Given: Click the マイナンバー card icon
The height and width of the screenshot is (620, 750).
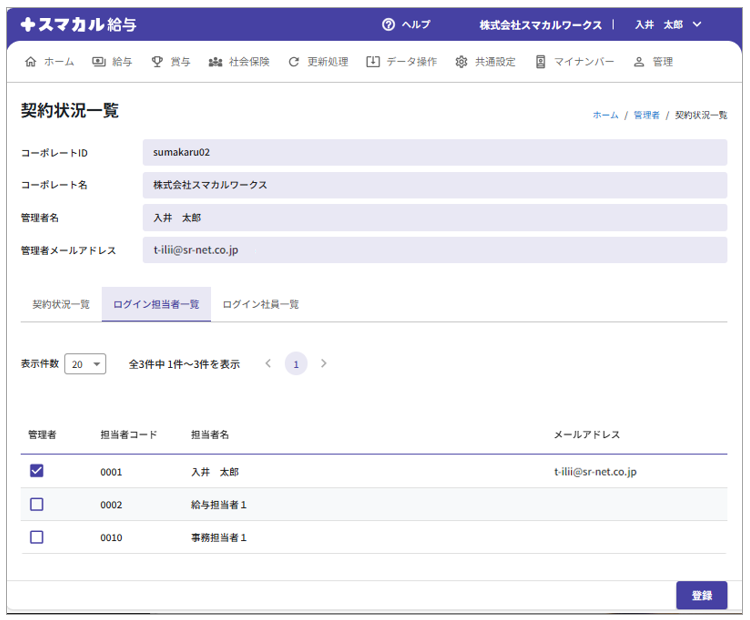Looking at the screenshot, I should click(x=541, y=62).
